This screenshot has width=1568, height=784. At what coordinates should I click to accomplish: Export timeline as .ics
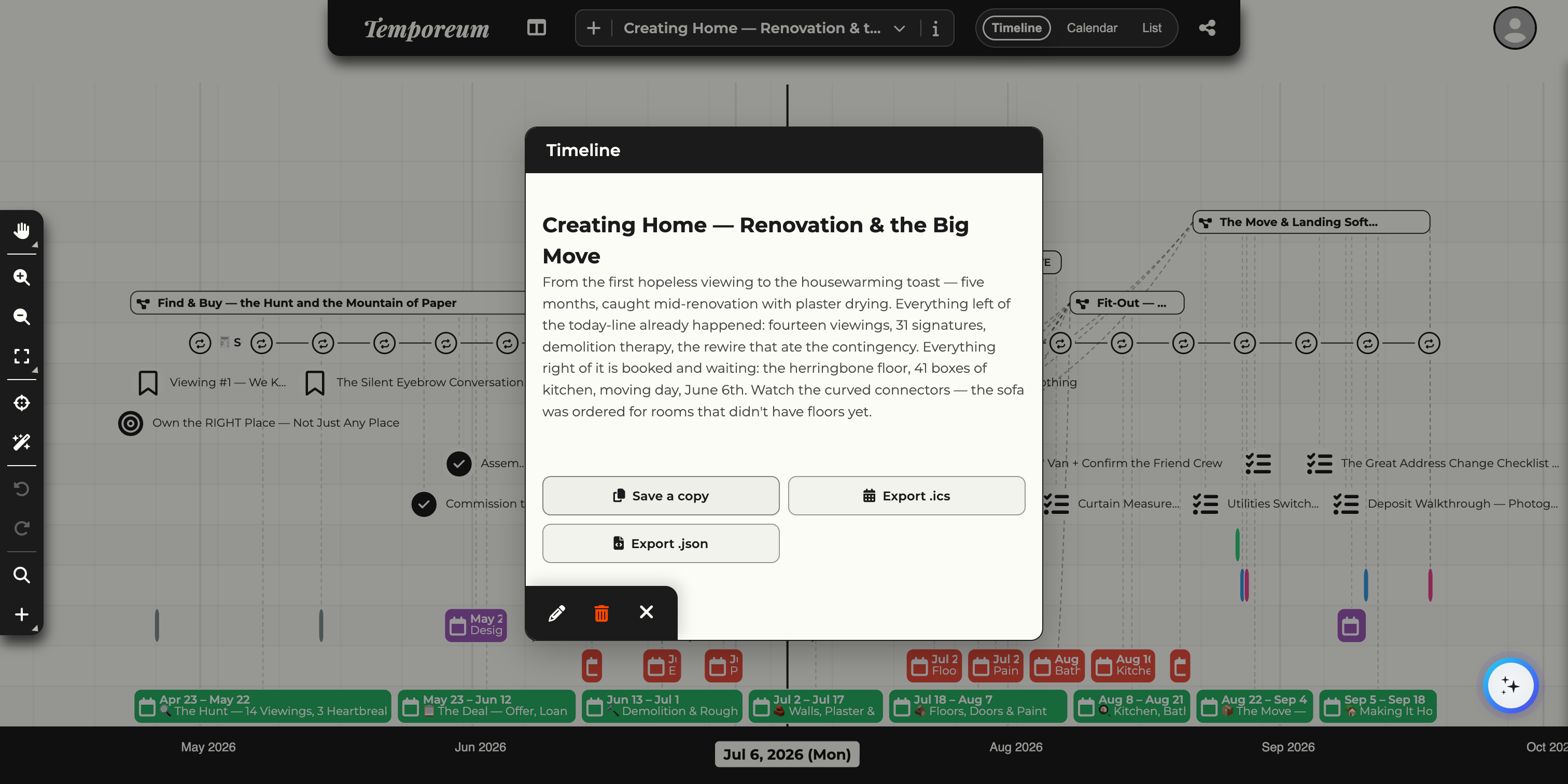906,496
